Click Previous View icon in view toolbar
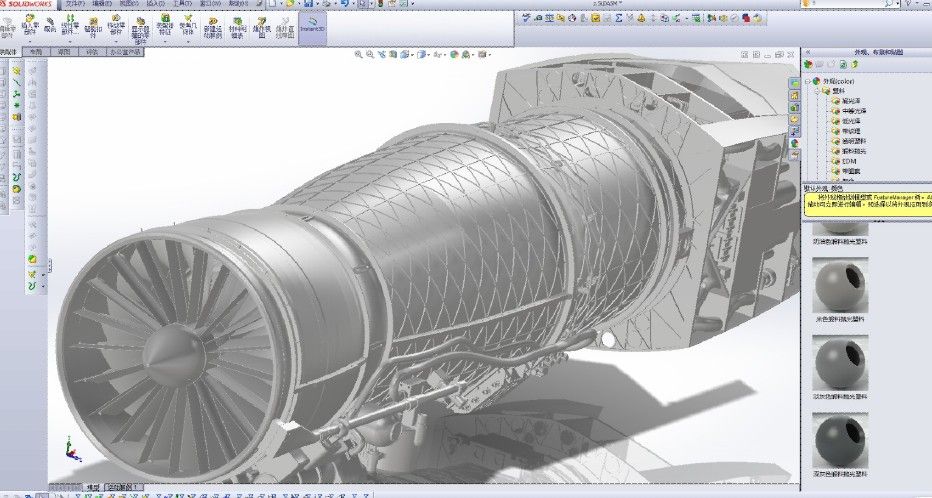Image resolution: width=932 pixels, height=498 pixels. click(x=382, y=55)
